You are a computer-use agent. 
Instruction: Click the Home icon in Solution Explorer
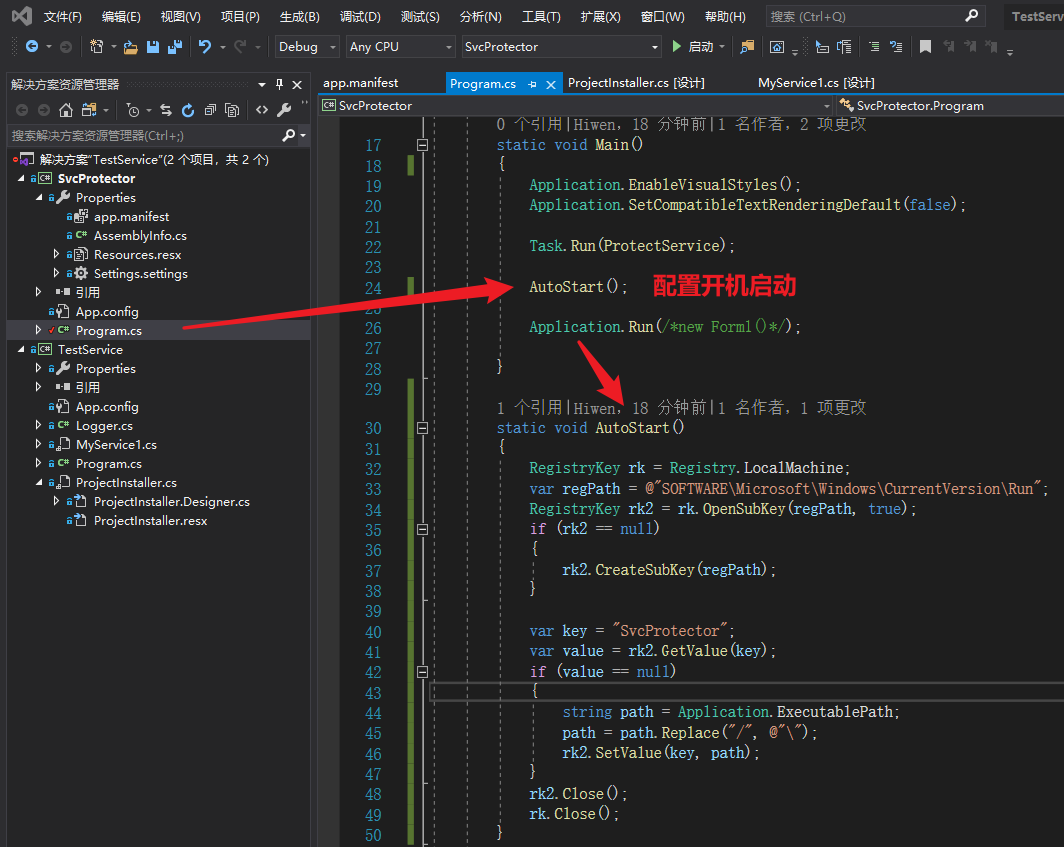66,110
